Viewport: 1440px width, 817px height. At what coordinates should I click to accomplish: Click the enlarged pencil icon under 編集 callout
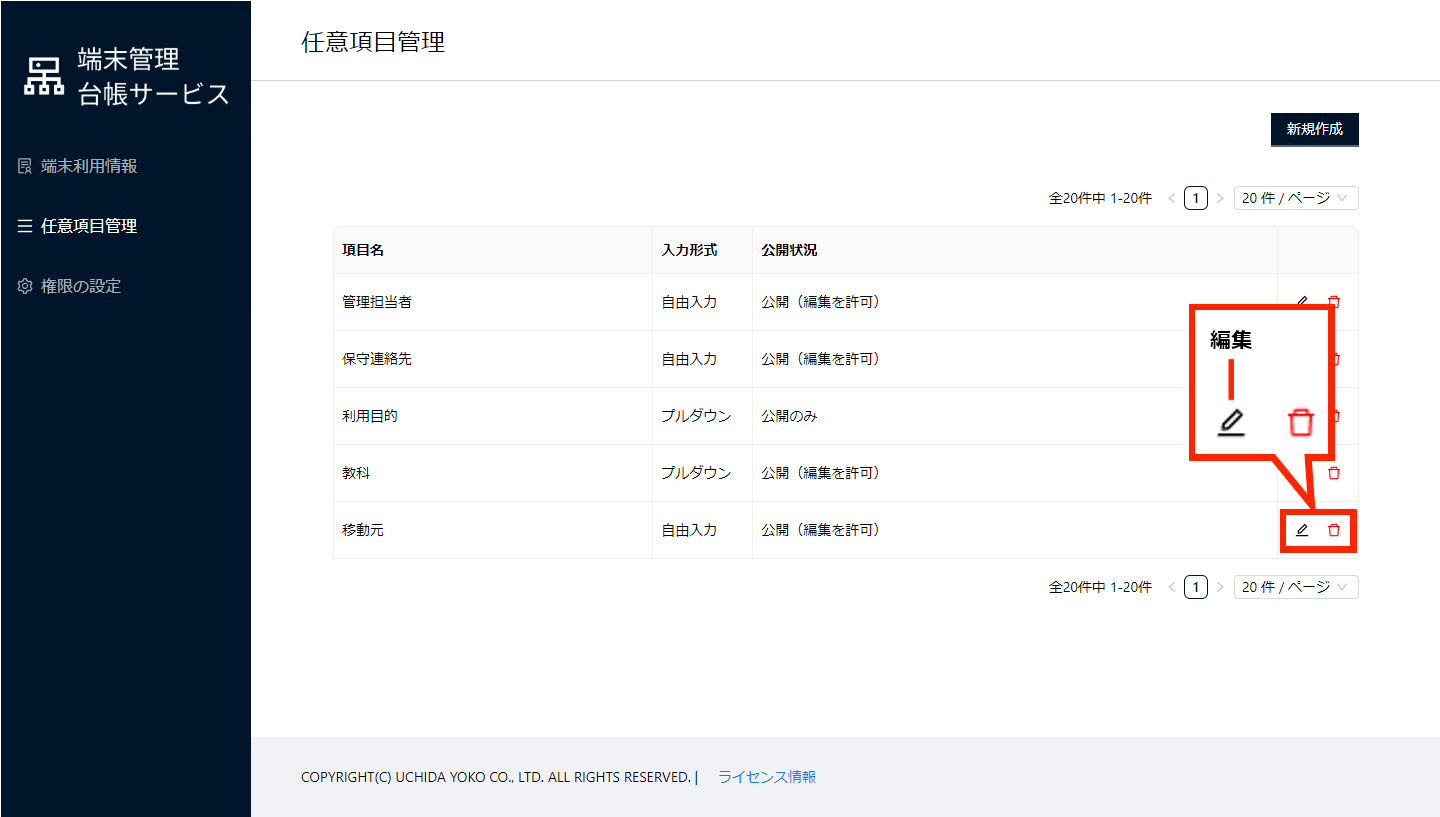point(1232,422)
